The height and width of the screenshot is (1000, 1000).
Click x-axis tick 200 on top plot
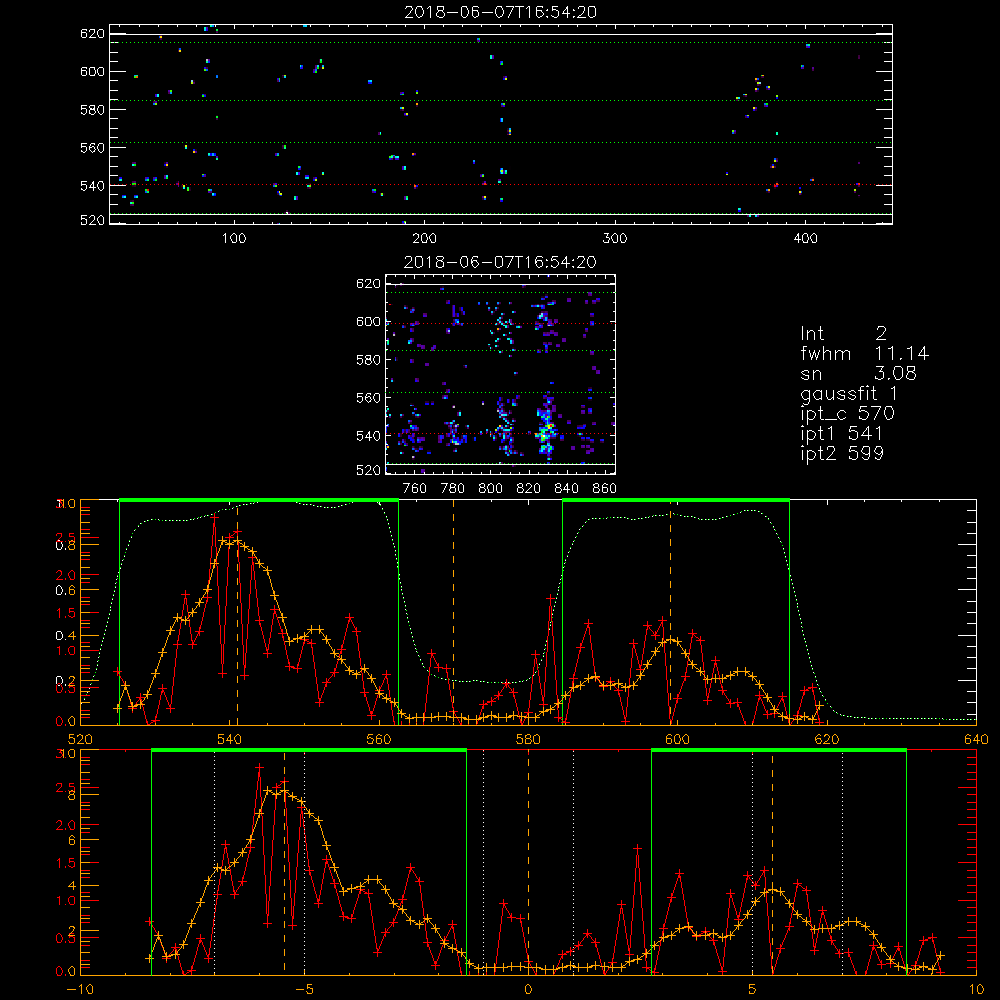click(424, 239)
